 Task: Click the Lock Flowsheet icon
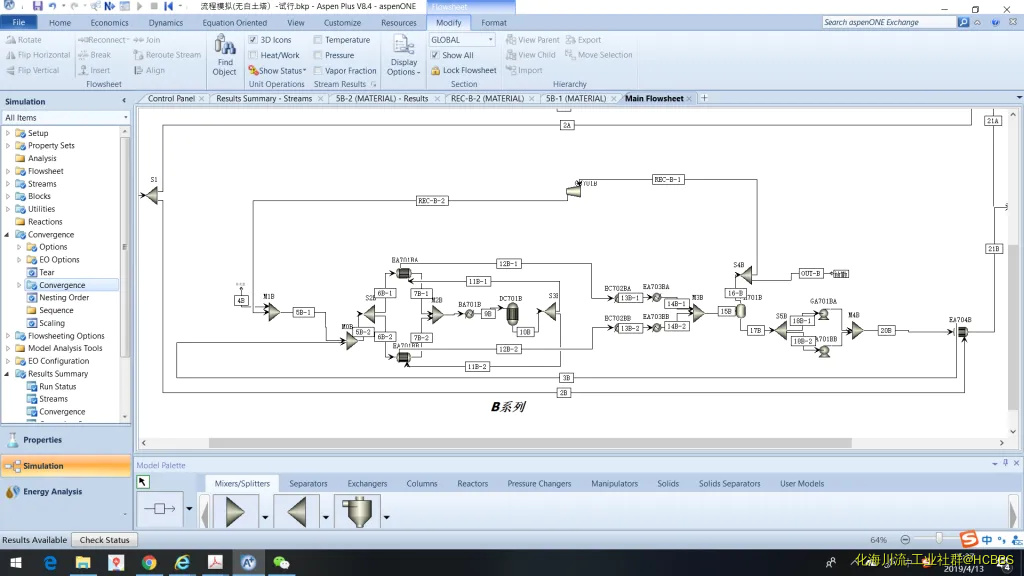[436, 71]
